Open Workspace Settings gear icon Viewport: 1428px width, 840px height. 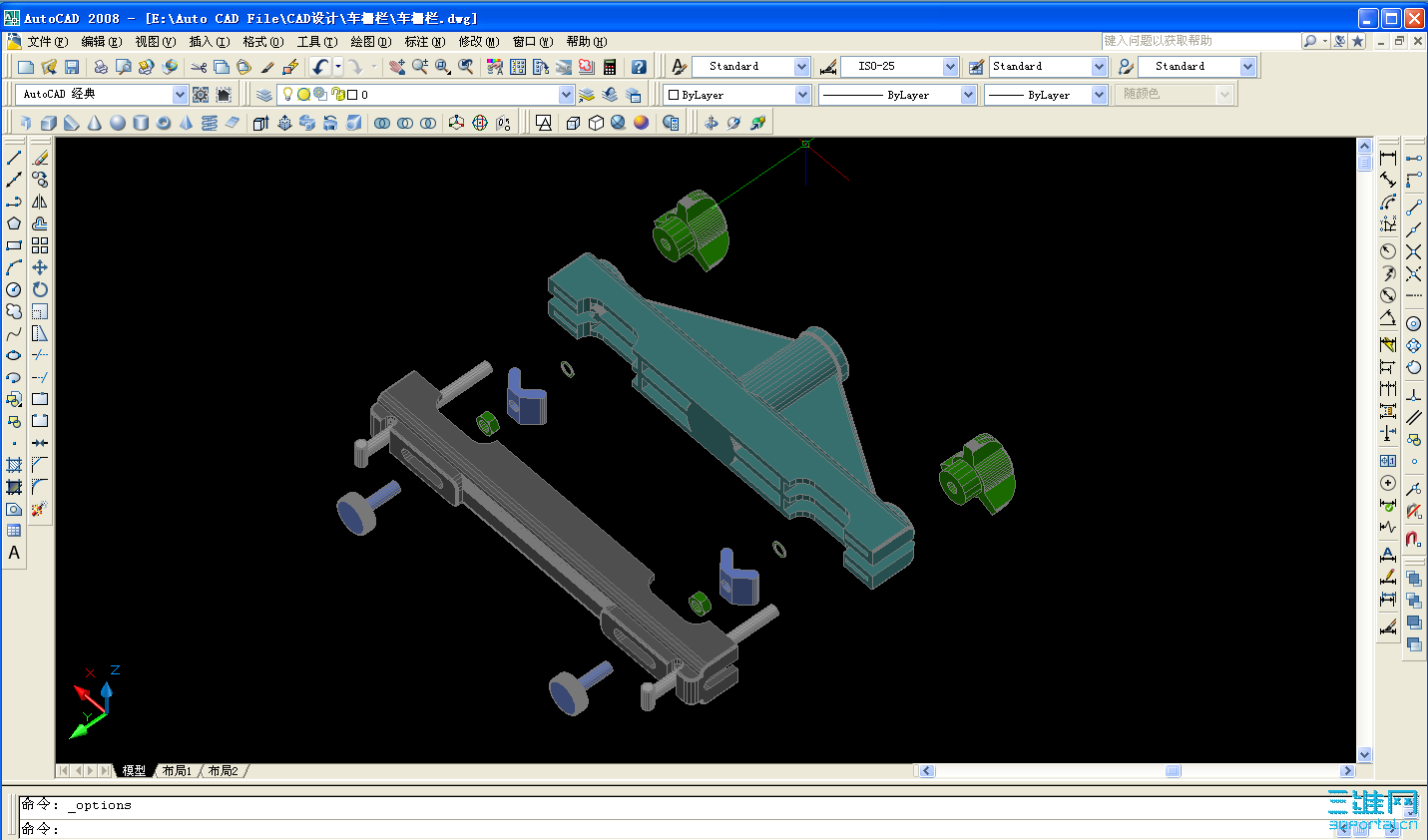pyautogui.click(x=201, y=95)
